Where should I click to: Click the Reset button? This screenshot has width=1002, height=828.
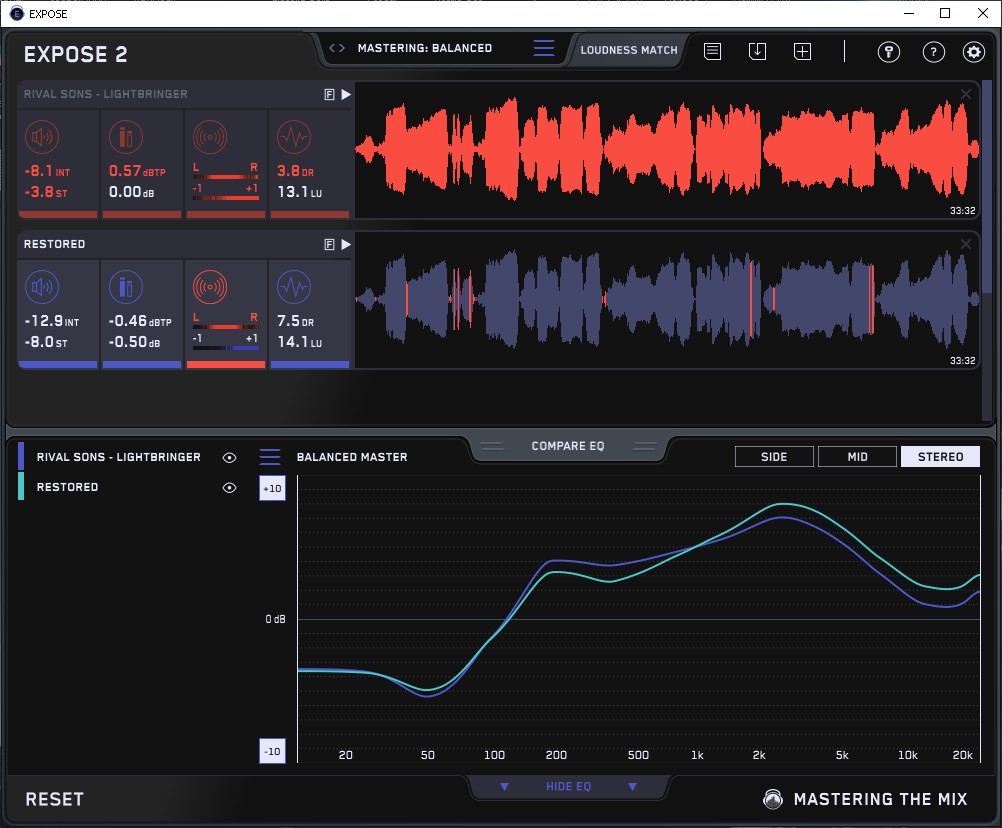(x=54, y=799)
